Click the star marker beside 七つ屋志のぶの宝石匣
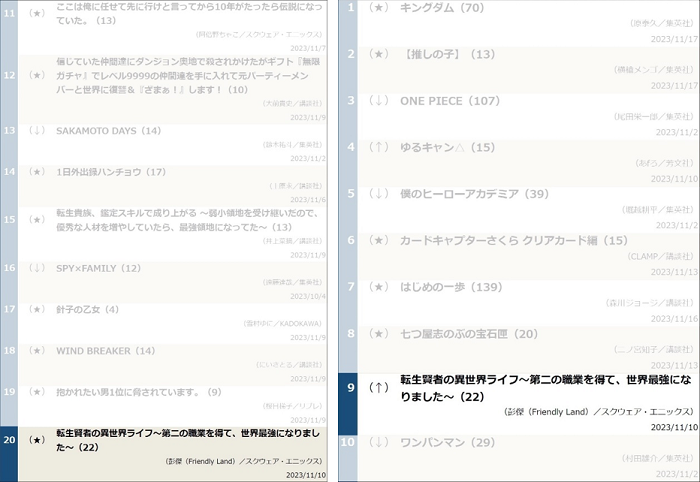700x482 pixels. pyautogui.click(x=379, y=334)
